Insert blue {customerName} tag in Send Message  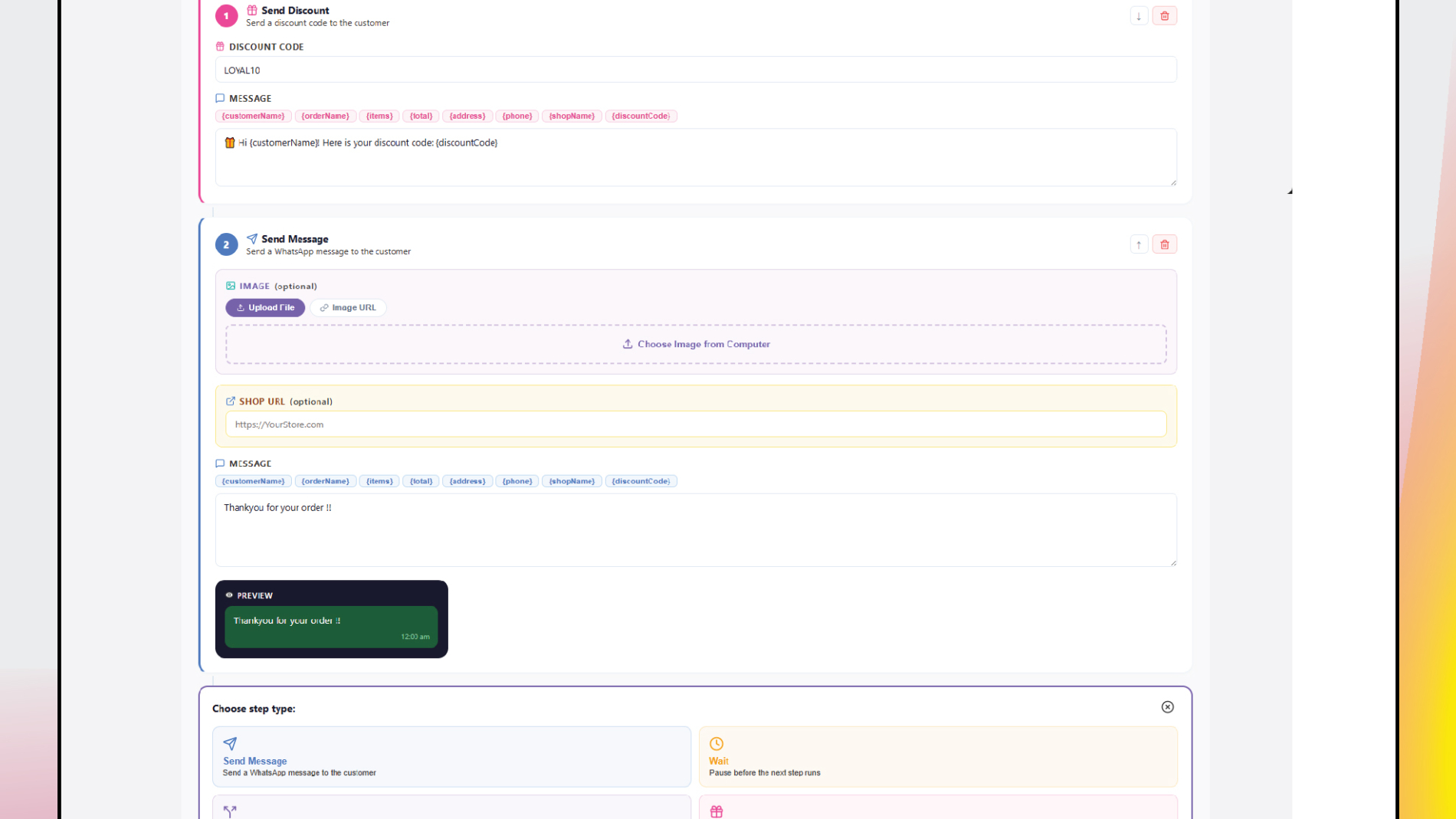tap(254, 481)
